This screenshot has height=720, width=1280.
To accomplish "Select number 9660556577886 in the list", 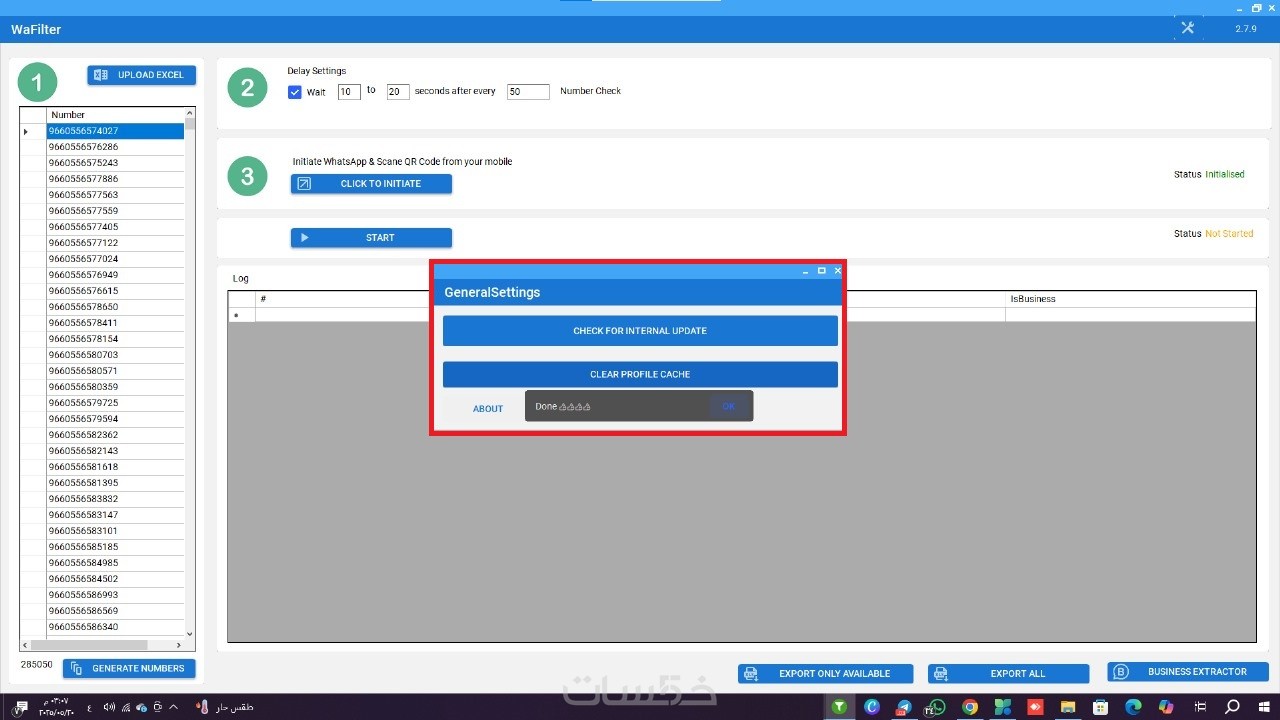I will (115, 179).
